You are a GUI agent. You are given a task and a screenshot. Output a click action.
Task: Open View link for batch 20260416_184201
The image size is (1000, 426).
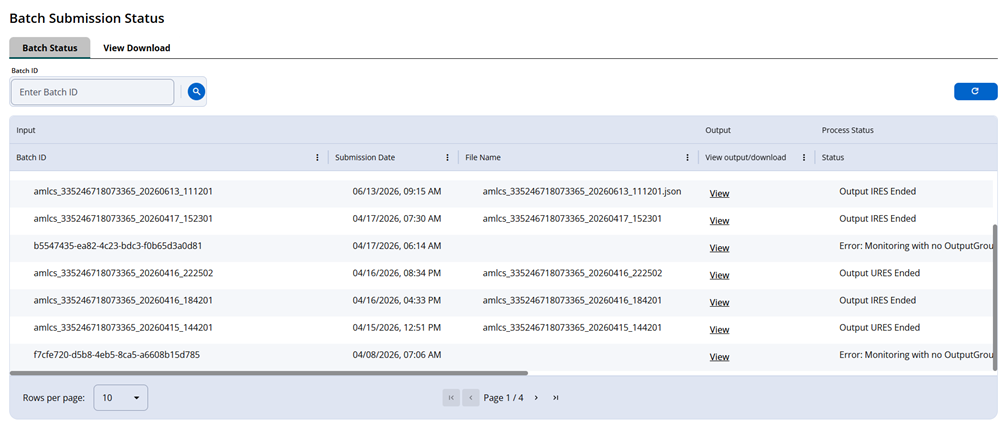(719, 302)
